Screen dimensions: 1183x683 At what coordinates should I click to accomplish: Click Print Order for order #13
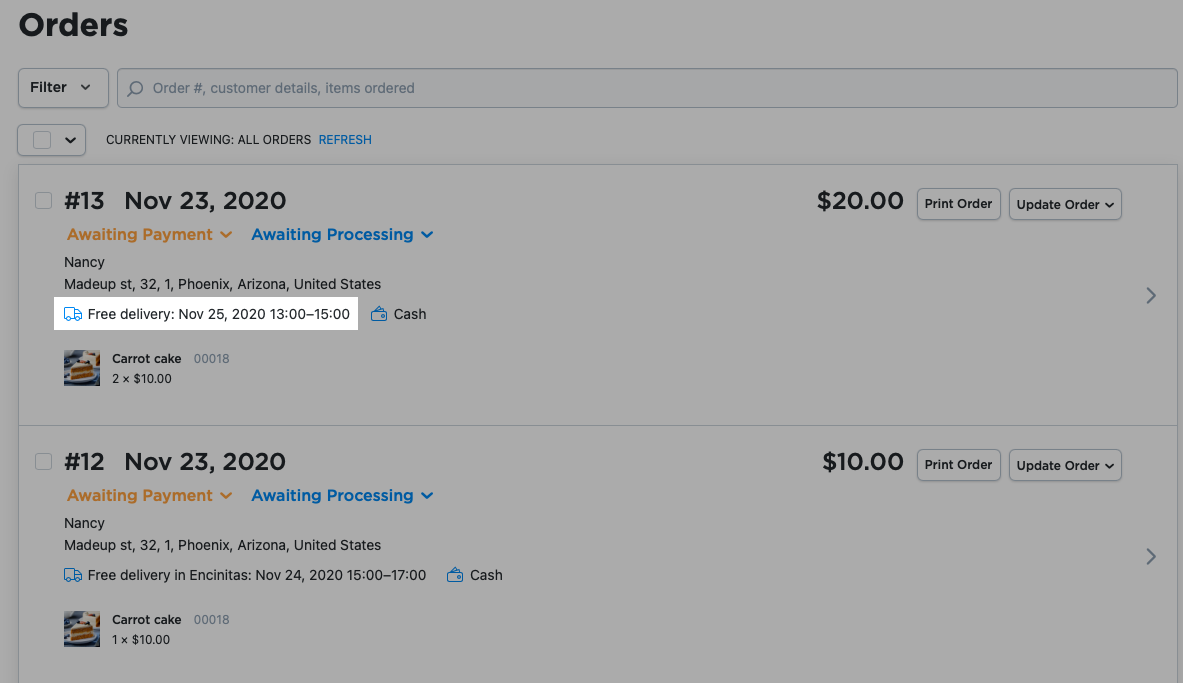tap(958, 204)
